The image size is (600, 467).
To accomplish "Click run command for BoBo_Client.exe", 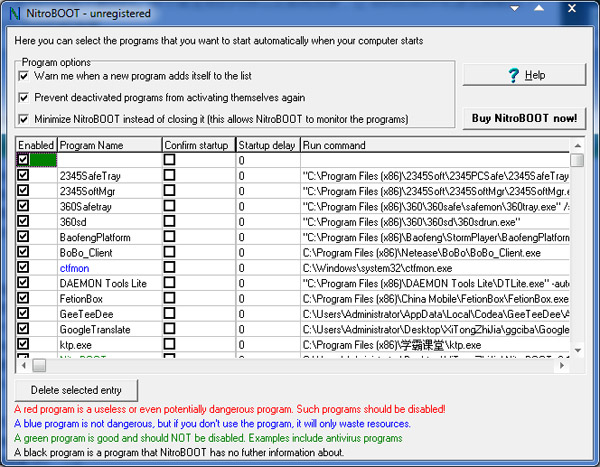I will click(x=422, y=253).
